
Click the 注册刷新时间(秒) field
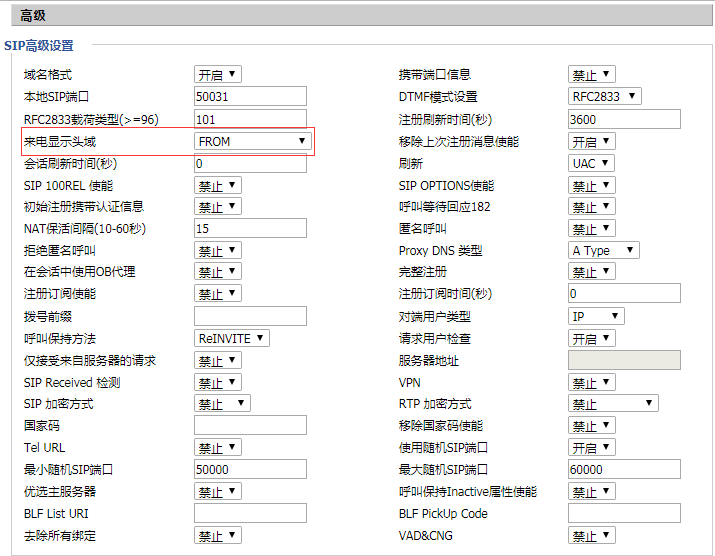point(623,119)
